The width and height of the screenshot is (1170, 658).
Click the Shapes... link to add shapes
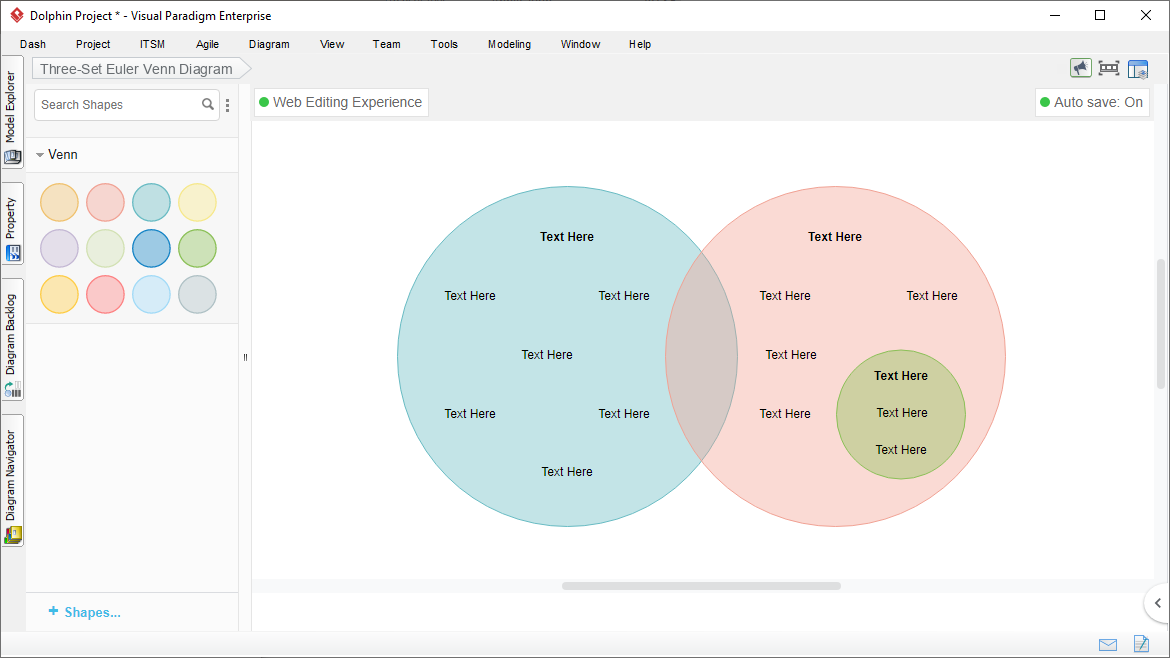click(x=84, y=612)
